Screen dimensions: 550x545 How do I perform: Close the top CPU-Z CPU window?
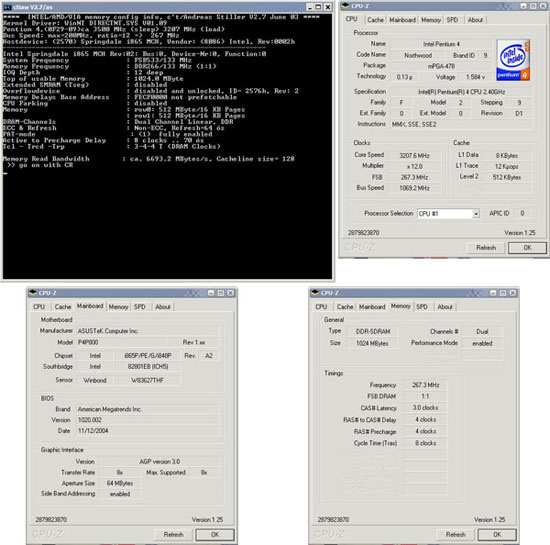[543, 6]
